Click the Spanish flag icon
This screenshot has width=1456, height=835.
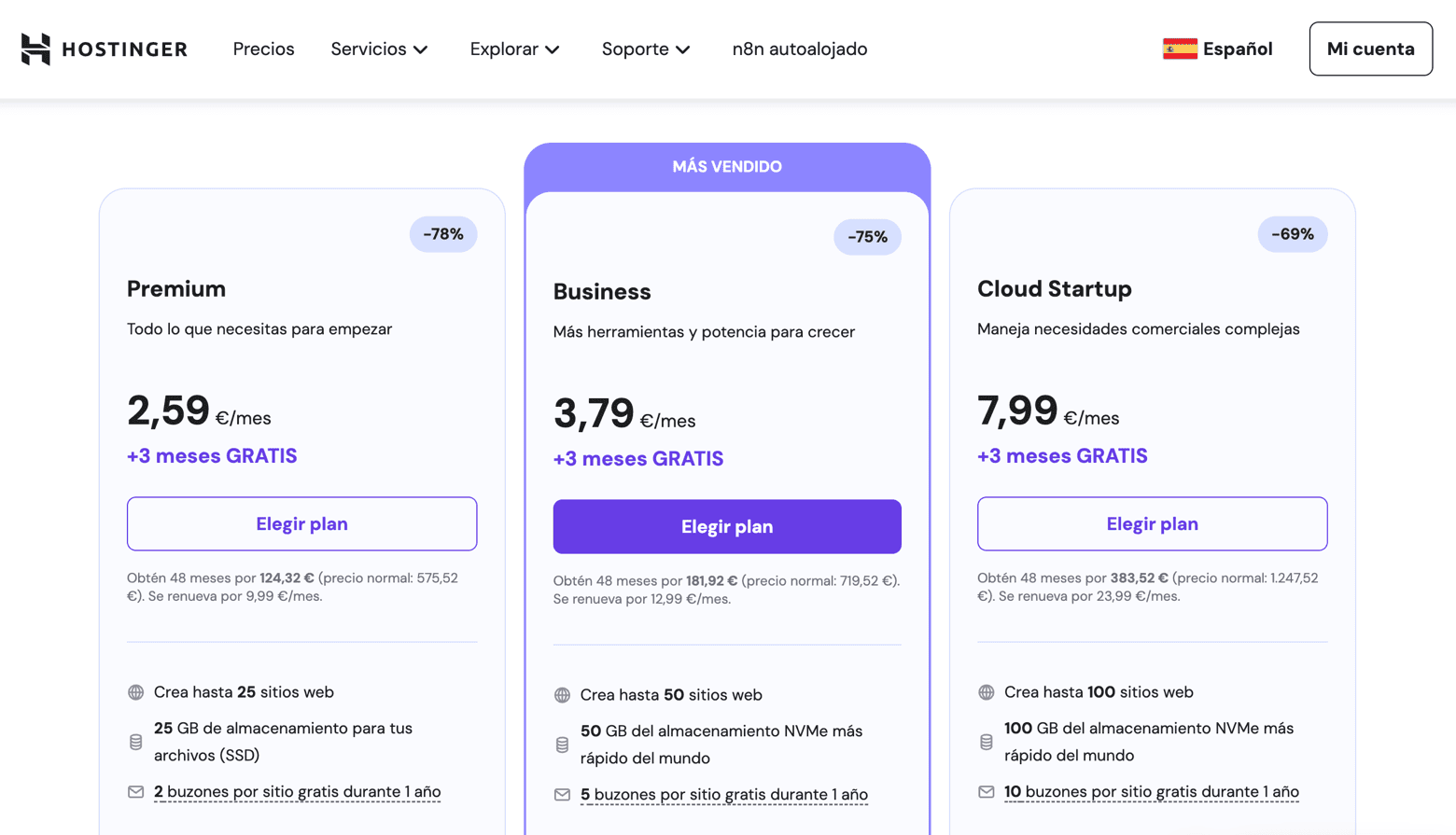pyautogui.click(x=1180, y=49)
